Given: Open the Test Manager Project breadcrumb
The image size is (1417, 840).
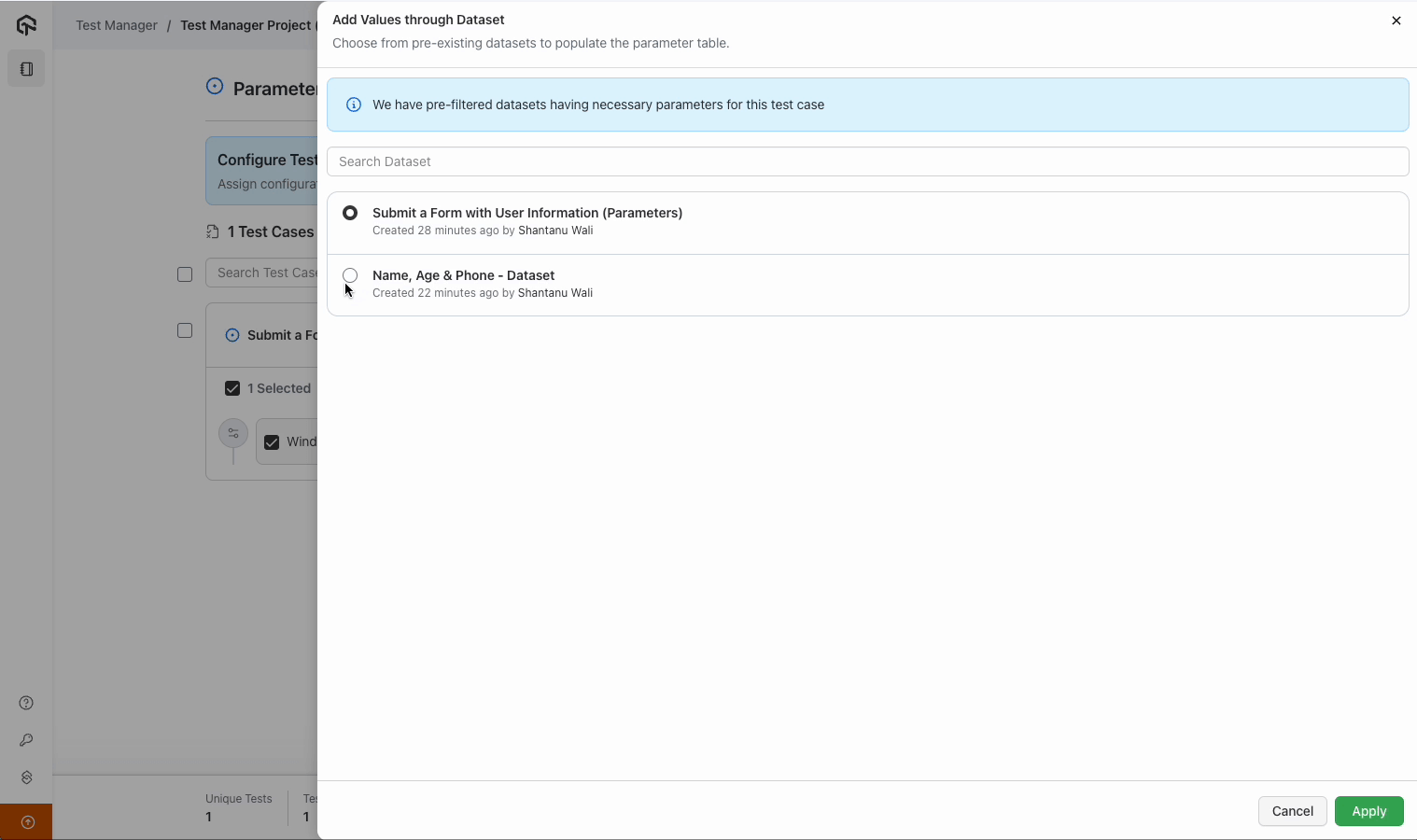Looking at the screenshot, I should click(x=246, y=25).
